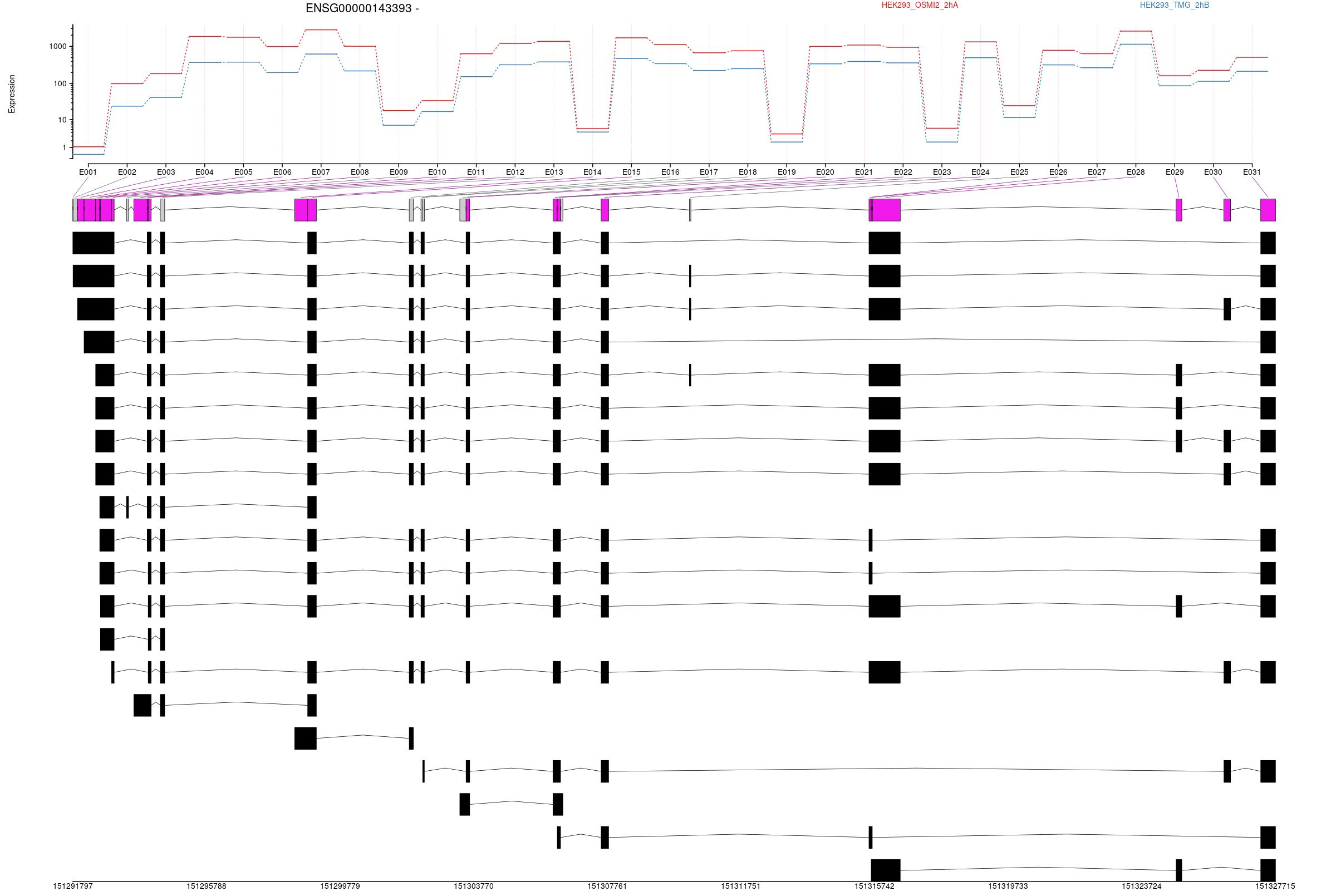Select exon label E030

pos(1213,172)
